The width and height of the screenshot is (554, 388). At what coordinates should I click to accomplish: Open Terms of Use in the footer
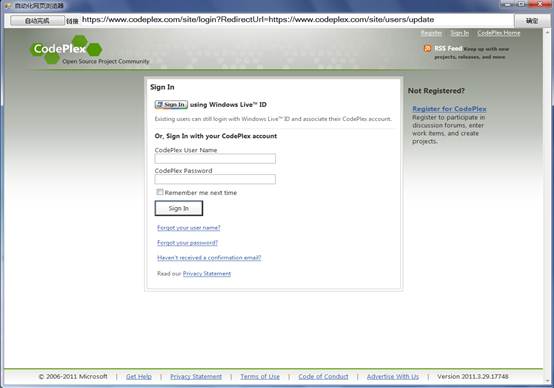260,377
